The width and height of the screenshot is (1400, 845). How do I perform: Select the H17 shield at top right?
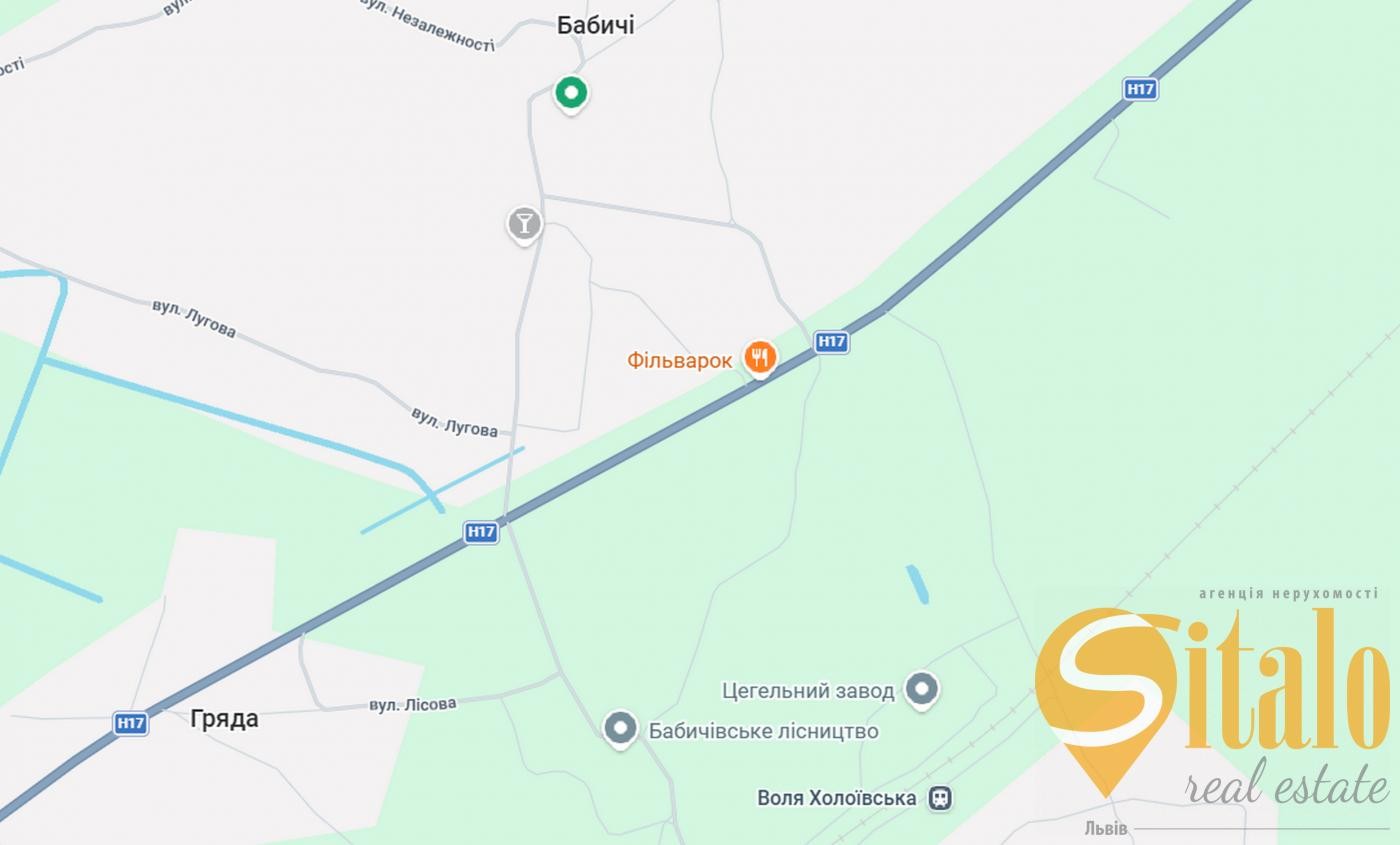[x=1141, y=89]
